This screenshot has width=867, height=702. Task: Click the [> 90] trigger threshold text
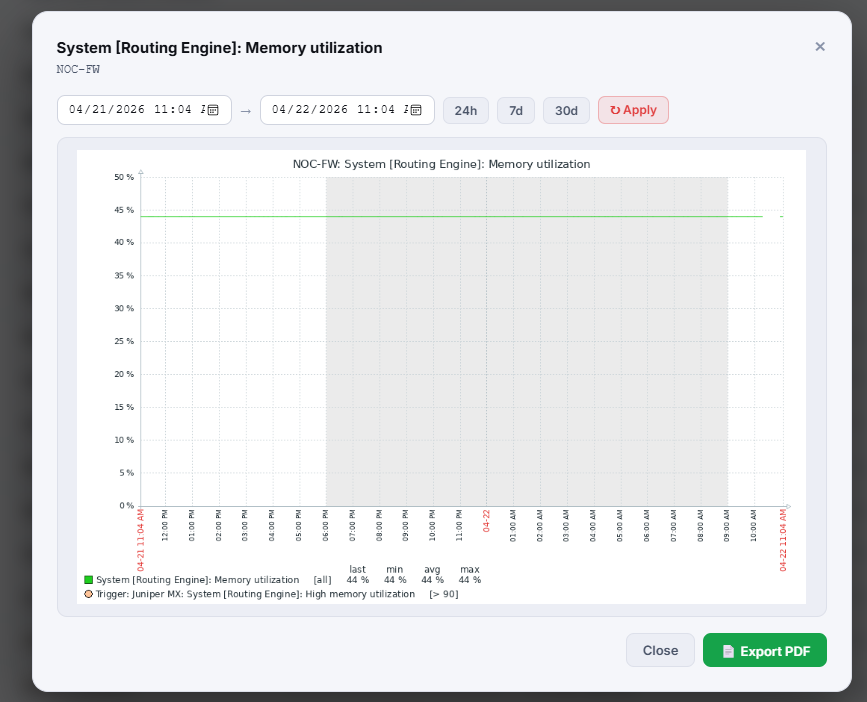coord(443,594)
